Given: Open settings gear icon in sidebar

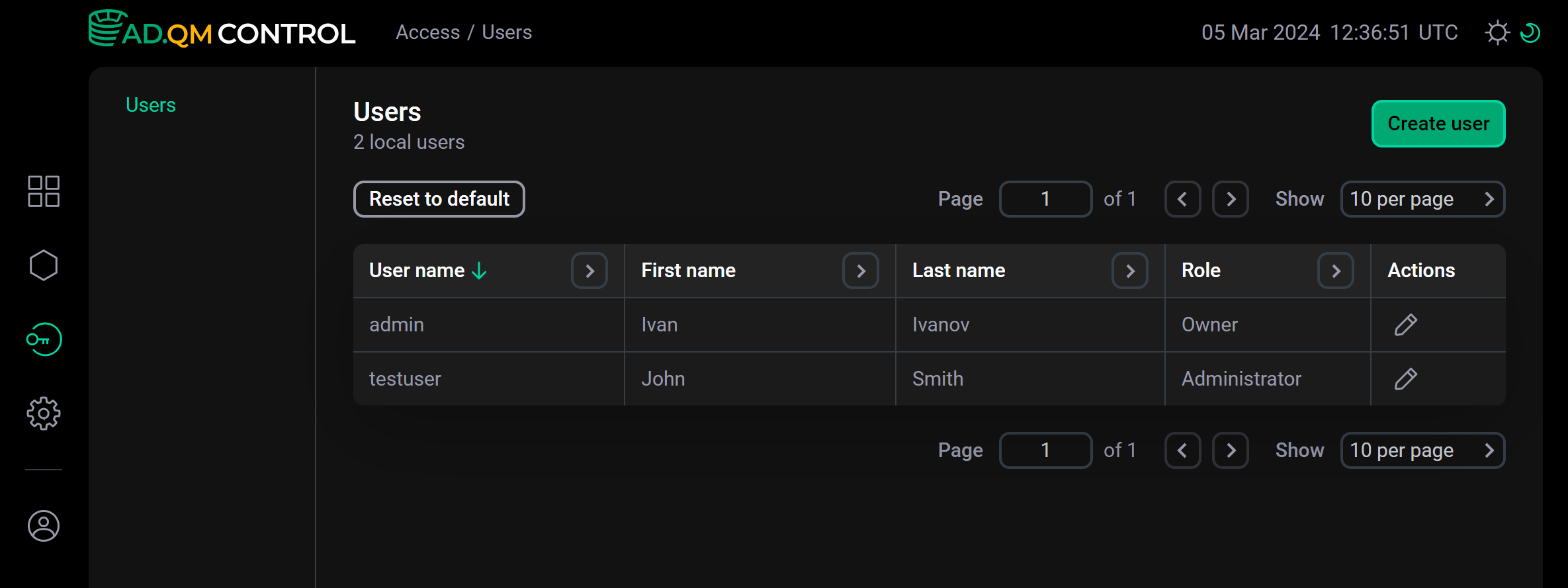Looking at the screenshot, I should click(44, 413).
